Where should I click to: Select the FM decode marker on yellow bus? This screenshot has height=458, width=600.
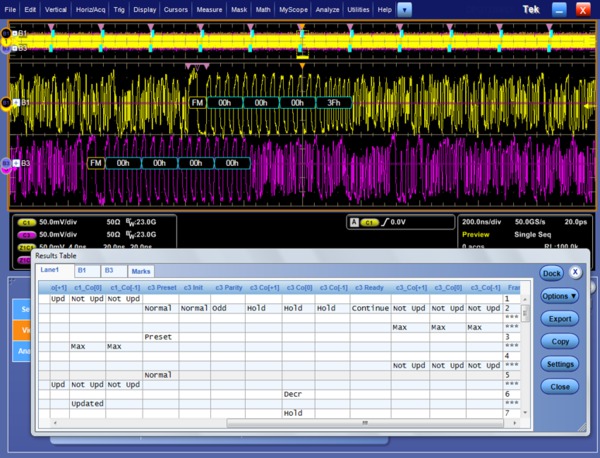coord(198,102)
